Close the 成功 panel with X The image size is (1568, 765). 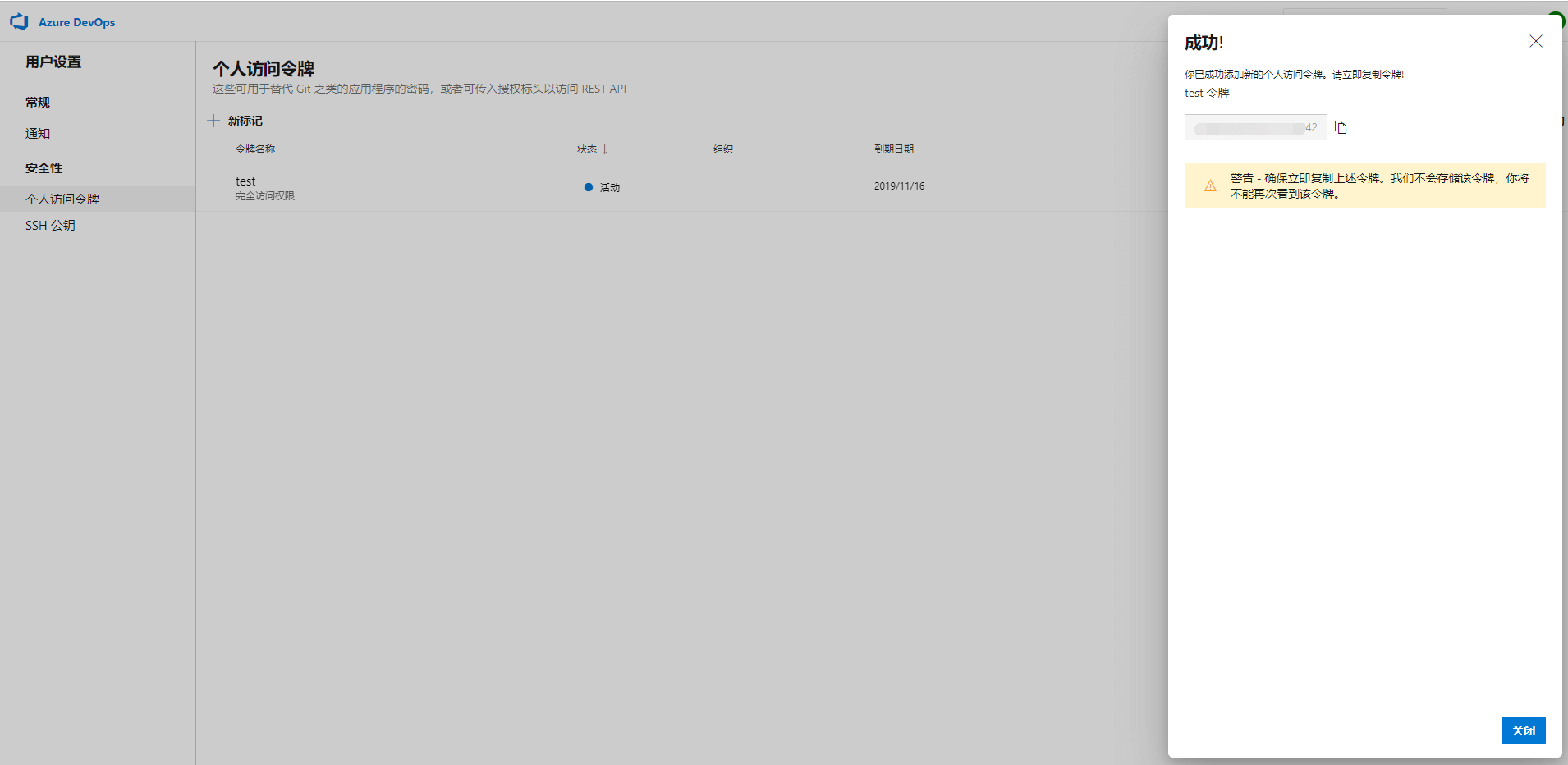pyautogui.click(x=1535, y=42)
